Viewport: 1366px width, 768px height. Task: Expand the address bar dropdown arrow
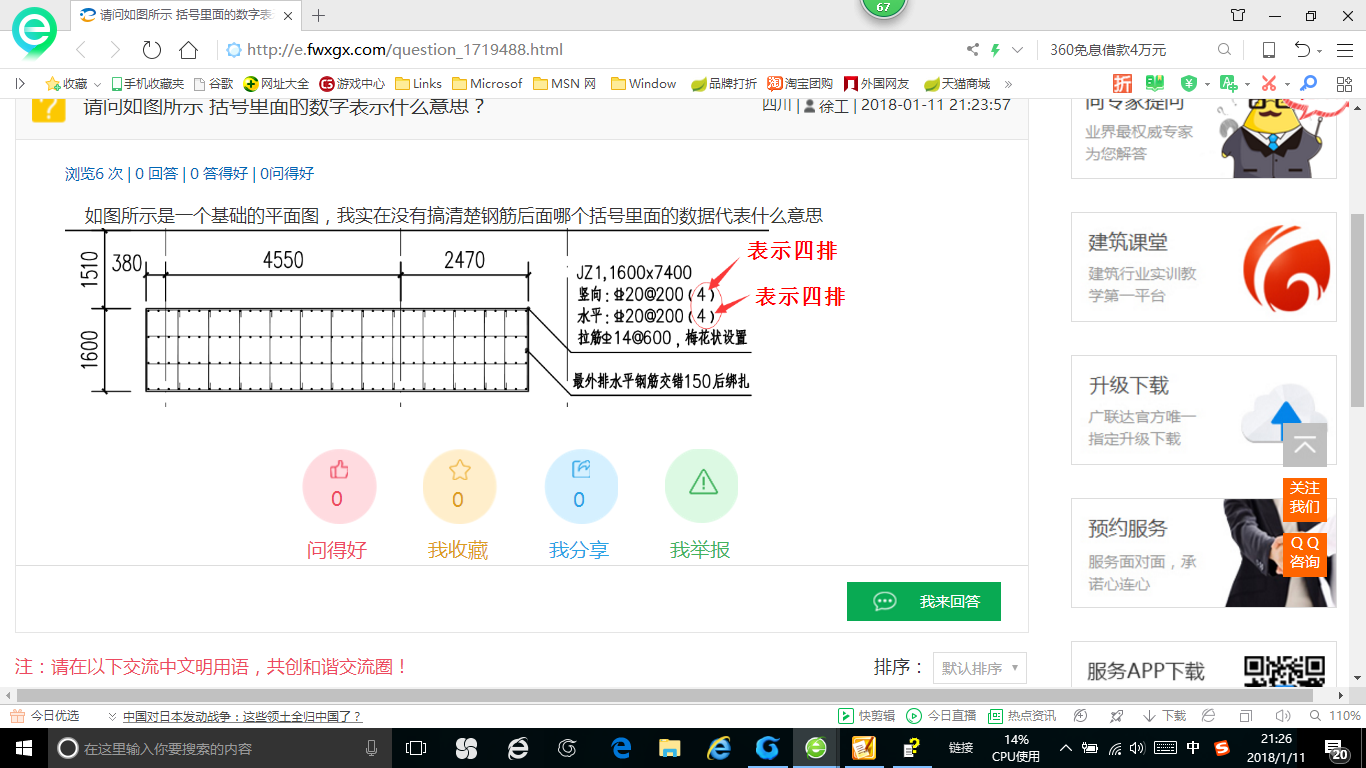pyautogui.click(x=1018, y=50)
